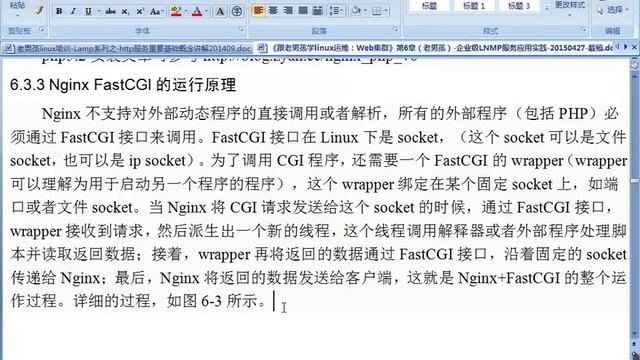Apply the 标题 3 style
The width and height of the screenshot is (640, 360).
click(x=519, y=6)
